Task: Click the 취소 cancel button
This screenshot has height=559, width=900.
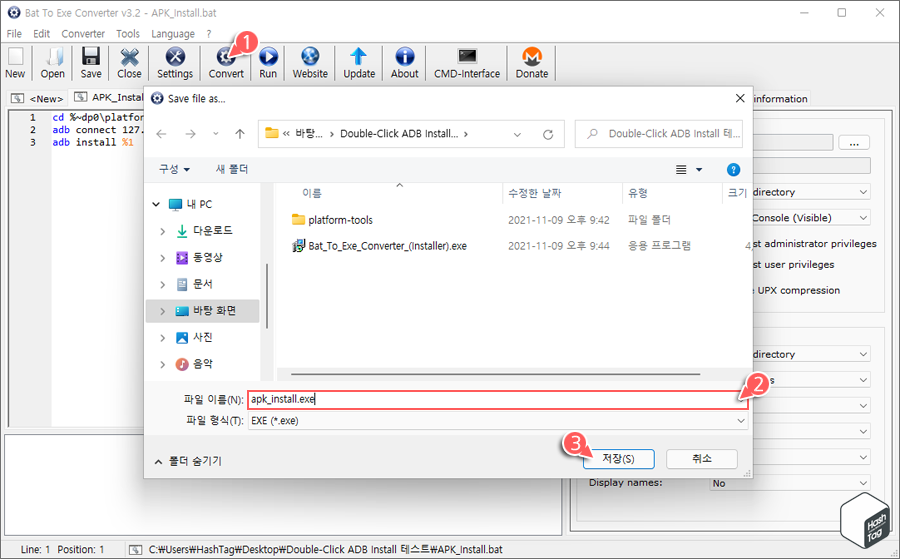Action: coord(701,459)
